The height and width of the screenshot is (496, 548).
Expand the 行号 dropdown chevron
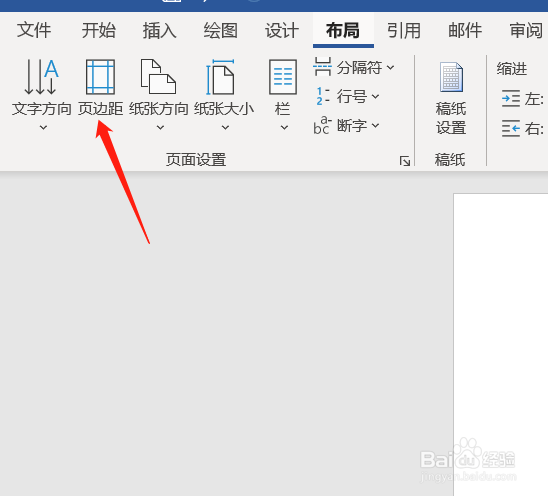[375, 96]
